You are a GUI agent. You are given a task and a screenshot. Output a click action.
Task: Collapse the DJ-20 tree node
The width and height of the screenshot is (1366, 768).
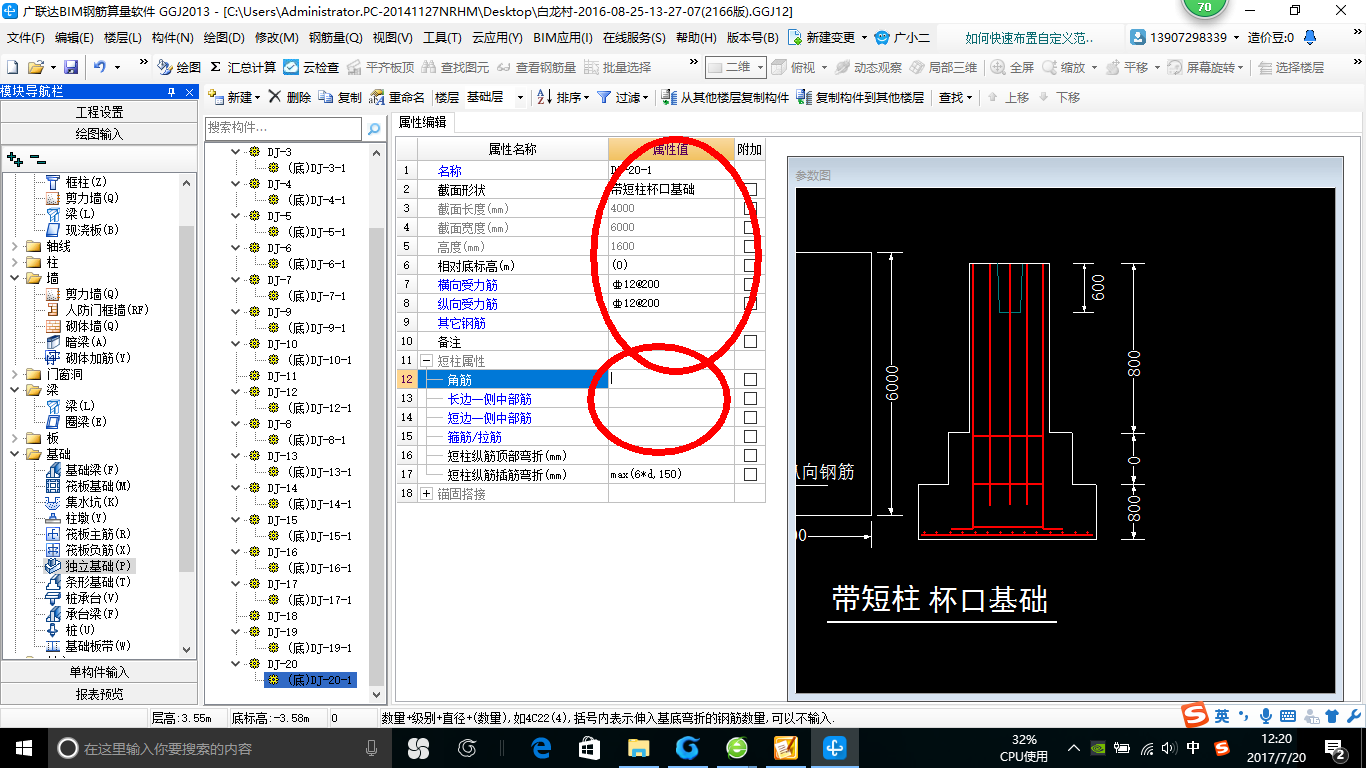(237, 664)
